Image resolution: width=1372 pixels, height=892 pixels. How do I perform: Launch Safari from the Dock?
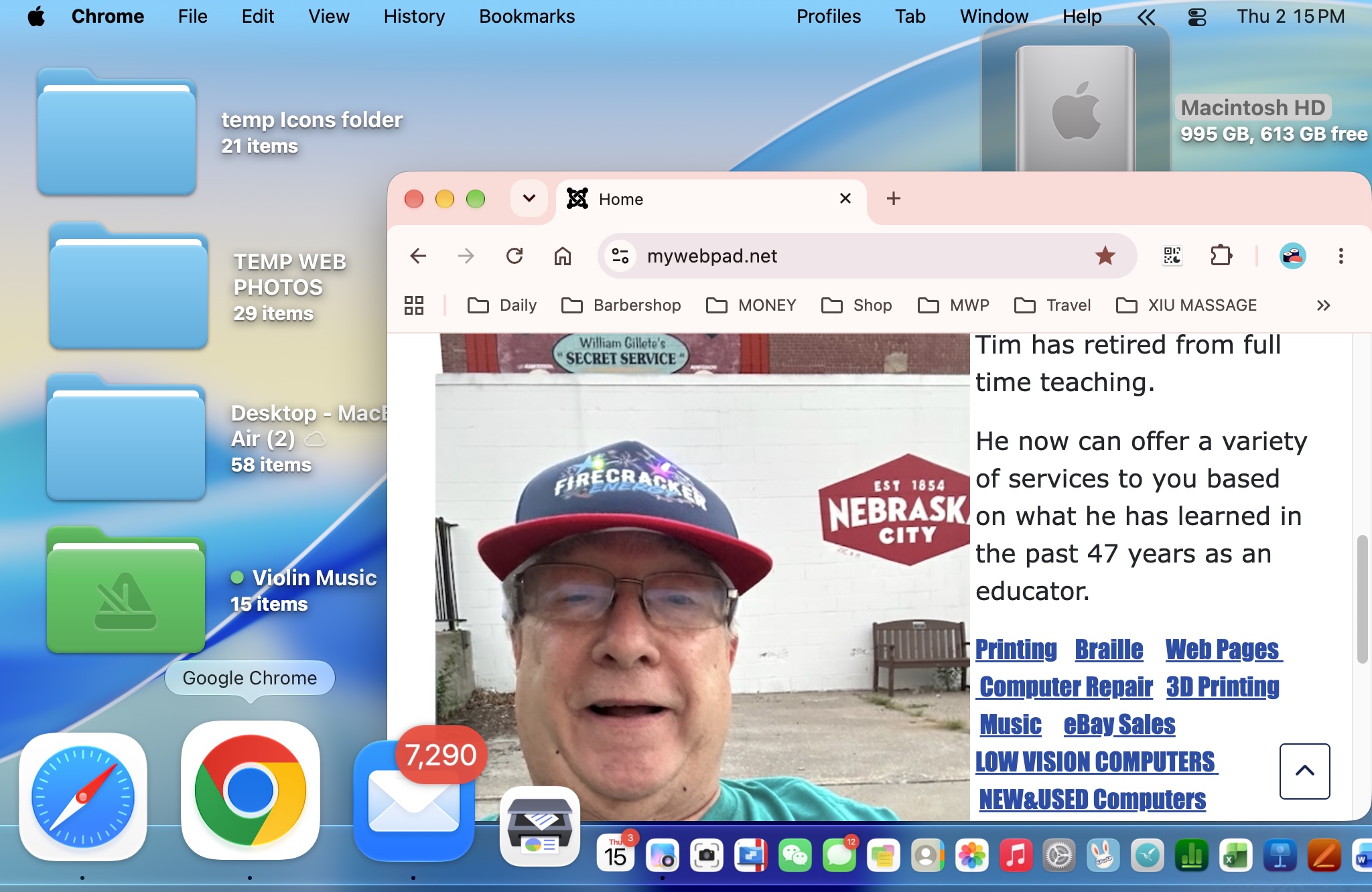83,797
